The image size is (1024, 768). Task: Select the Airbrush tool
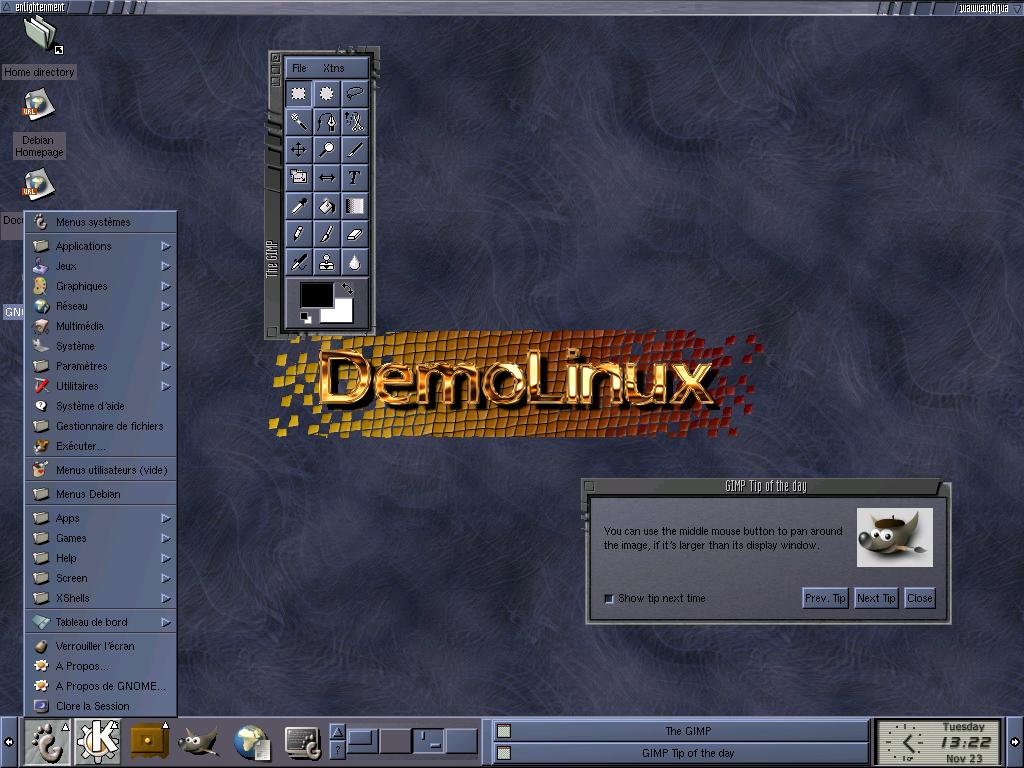298,262
